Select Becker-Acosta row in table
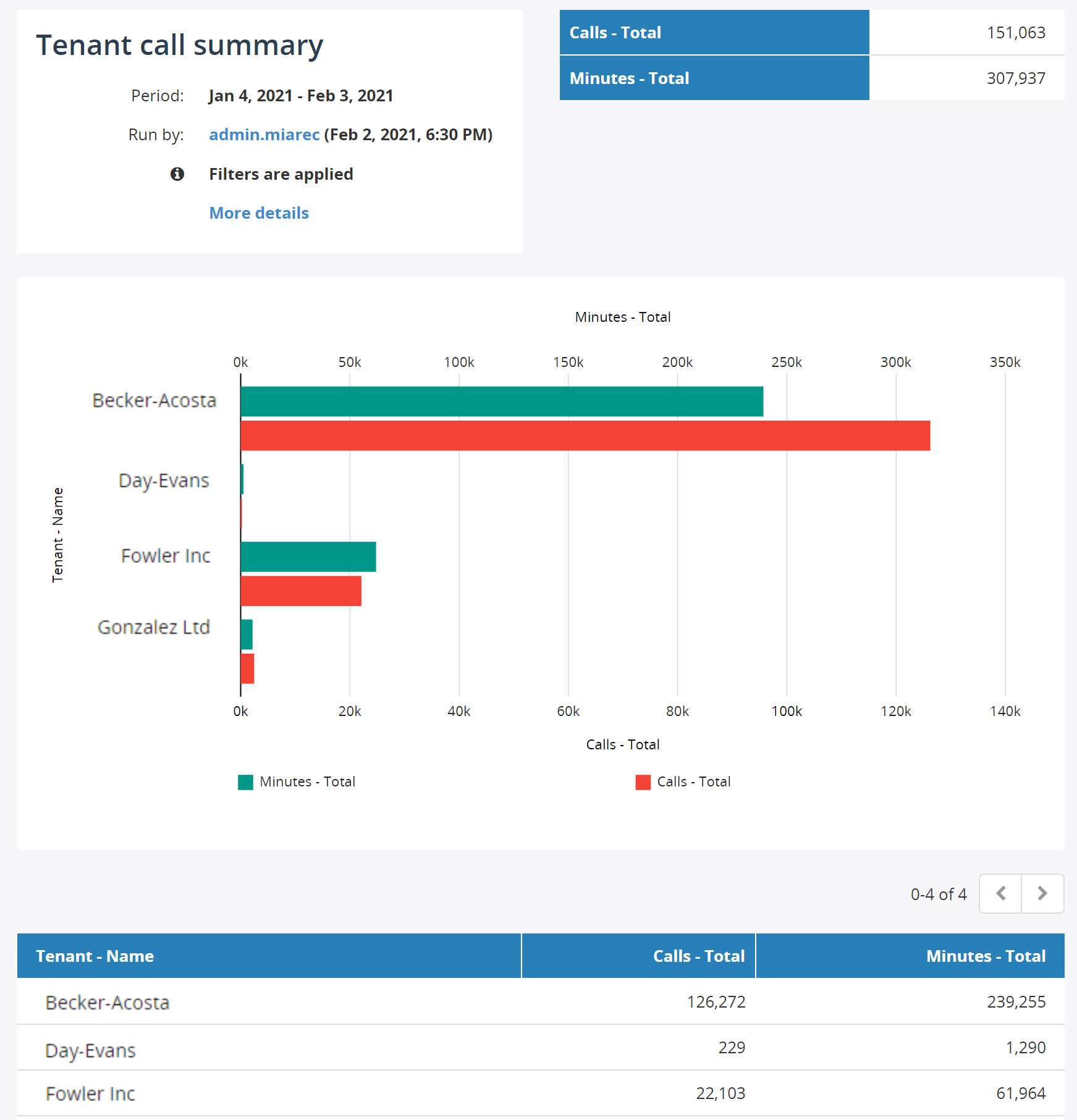 [541, 1001]
